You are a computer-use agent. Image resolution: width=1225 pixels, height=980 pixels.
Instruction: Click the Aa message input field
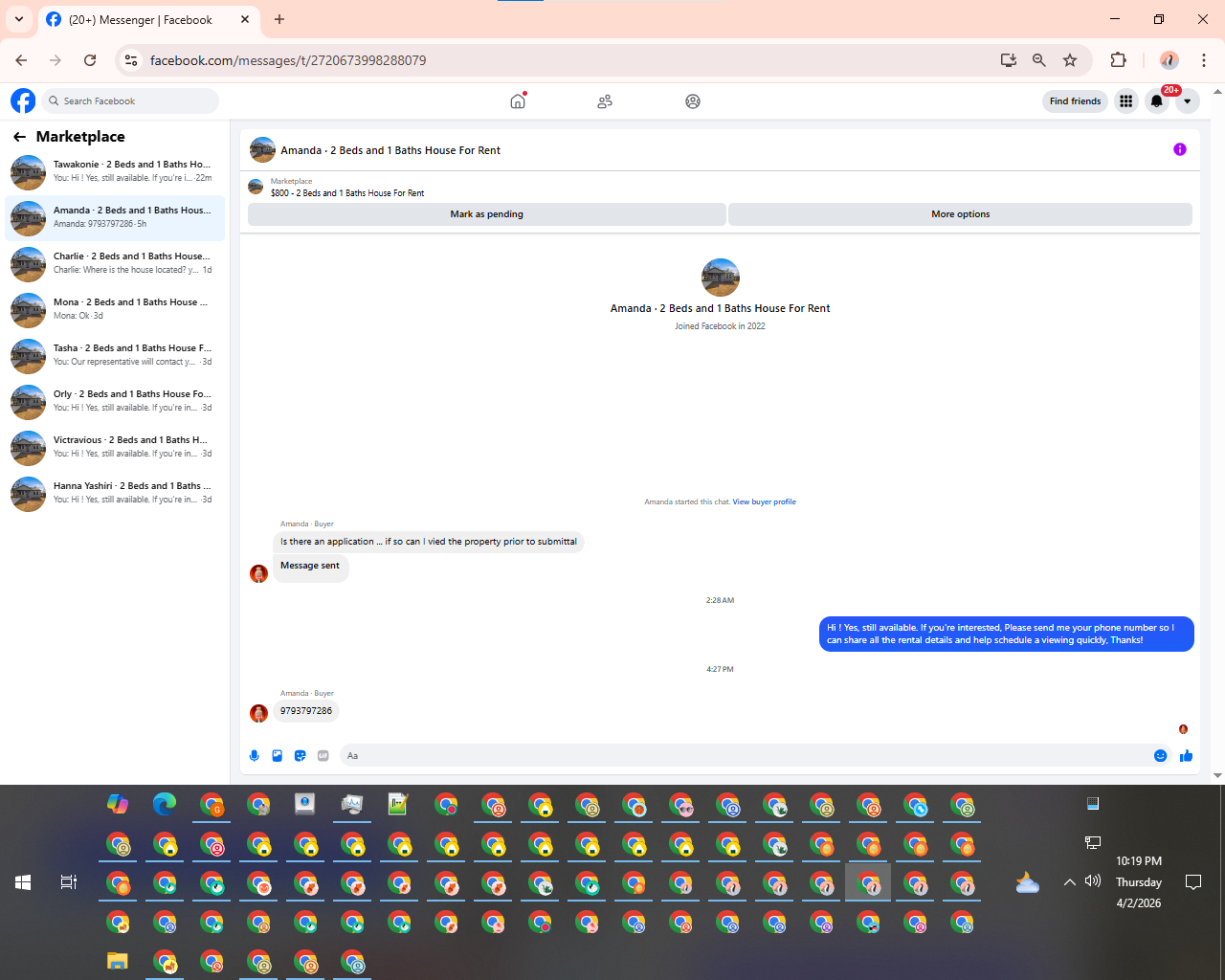746,756
